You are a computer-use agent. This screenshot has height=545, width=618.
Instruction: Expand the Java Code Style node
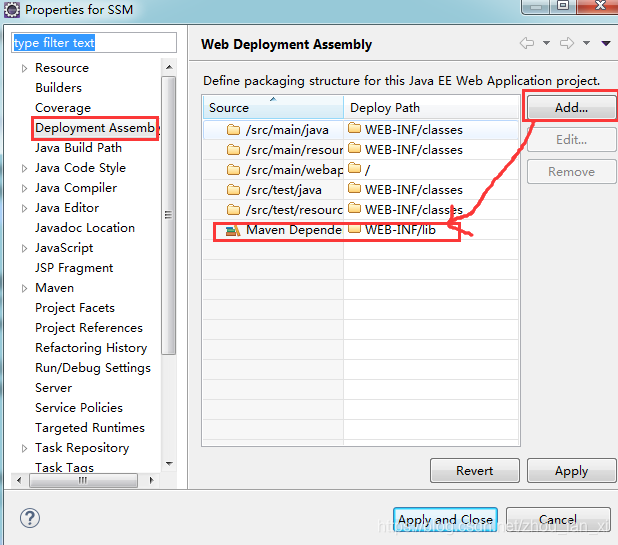[x=24, y=168]
